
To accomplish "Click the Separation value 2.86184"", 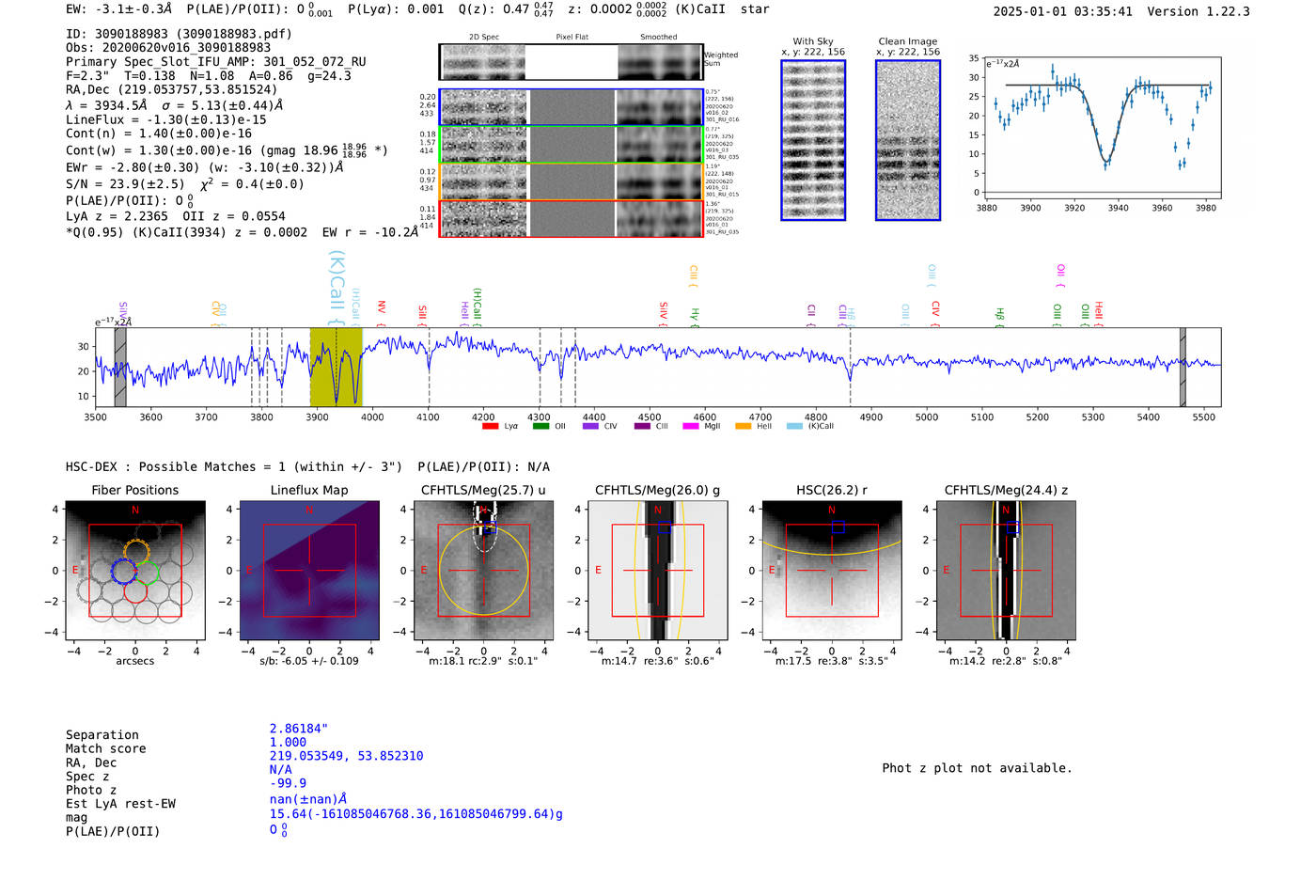I will [299, 729].
